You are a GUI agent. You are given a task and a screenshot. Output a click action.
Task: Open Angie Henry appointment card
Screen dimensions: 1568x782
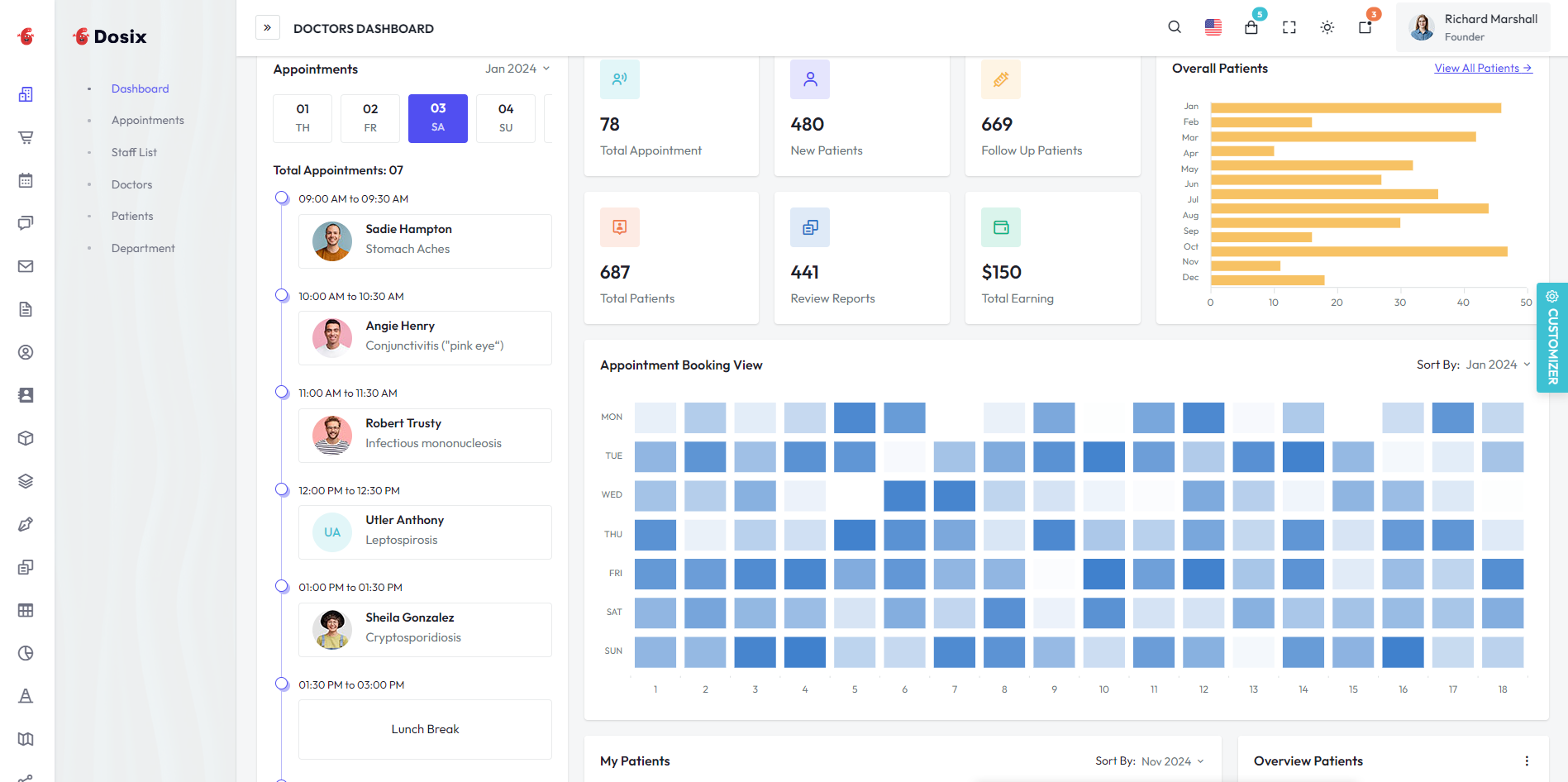(425, 338)
